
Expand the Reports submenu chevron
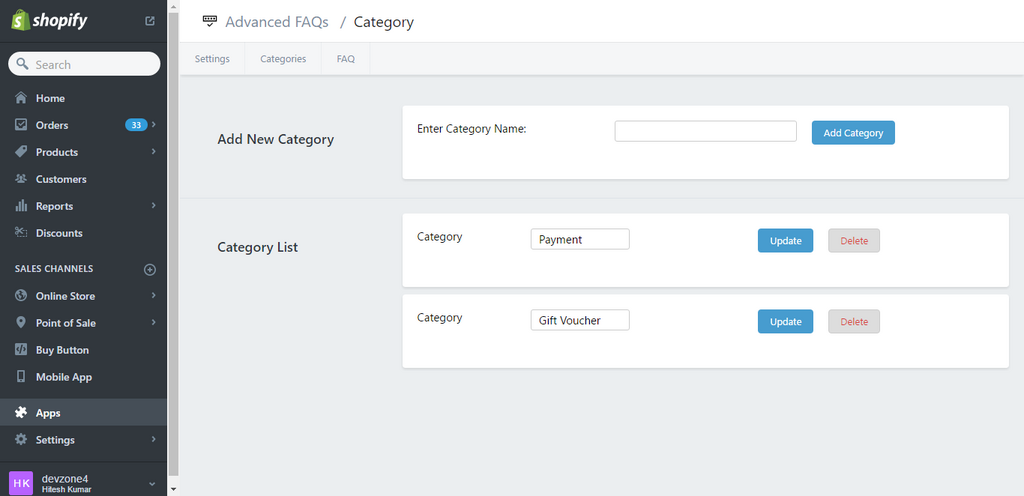[154, 206]
